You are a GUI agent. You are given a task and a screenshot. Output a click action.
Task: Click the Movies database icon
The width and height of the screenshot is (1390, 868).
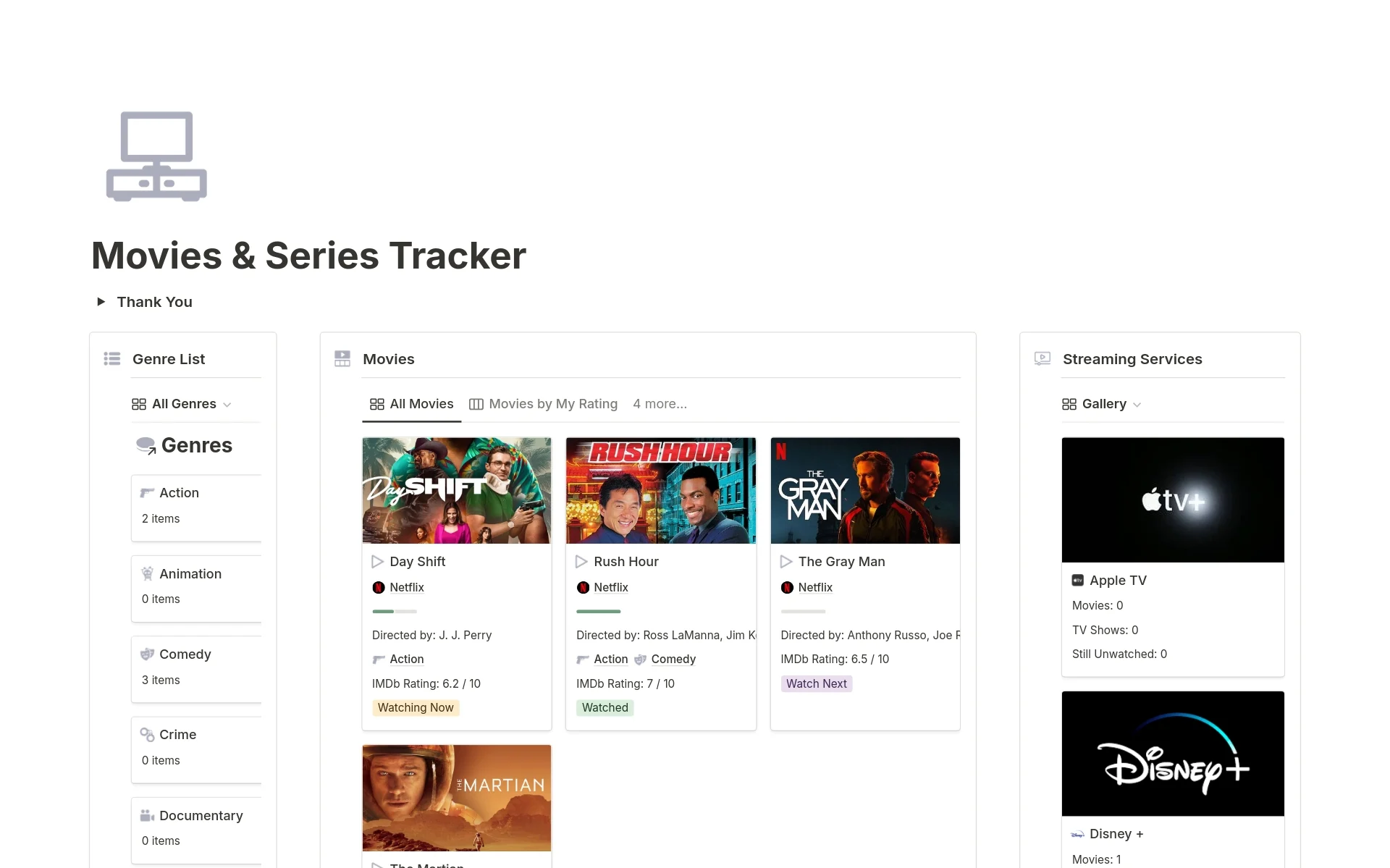click(x=342, y=359)
